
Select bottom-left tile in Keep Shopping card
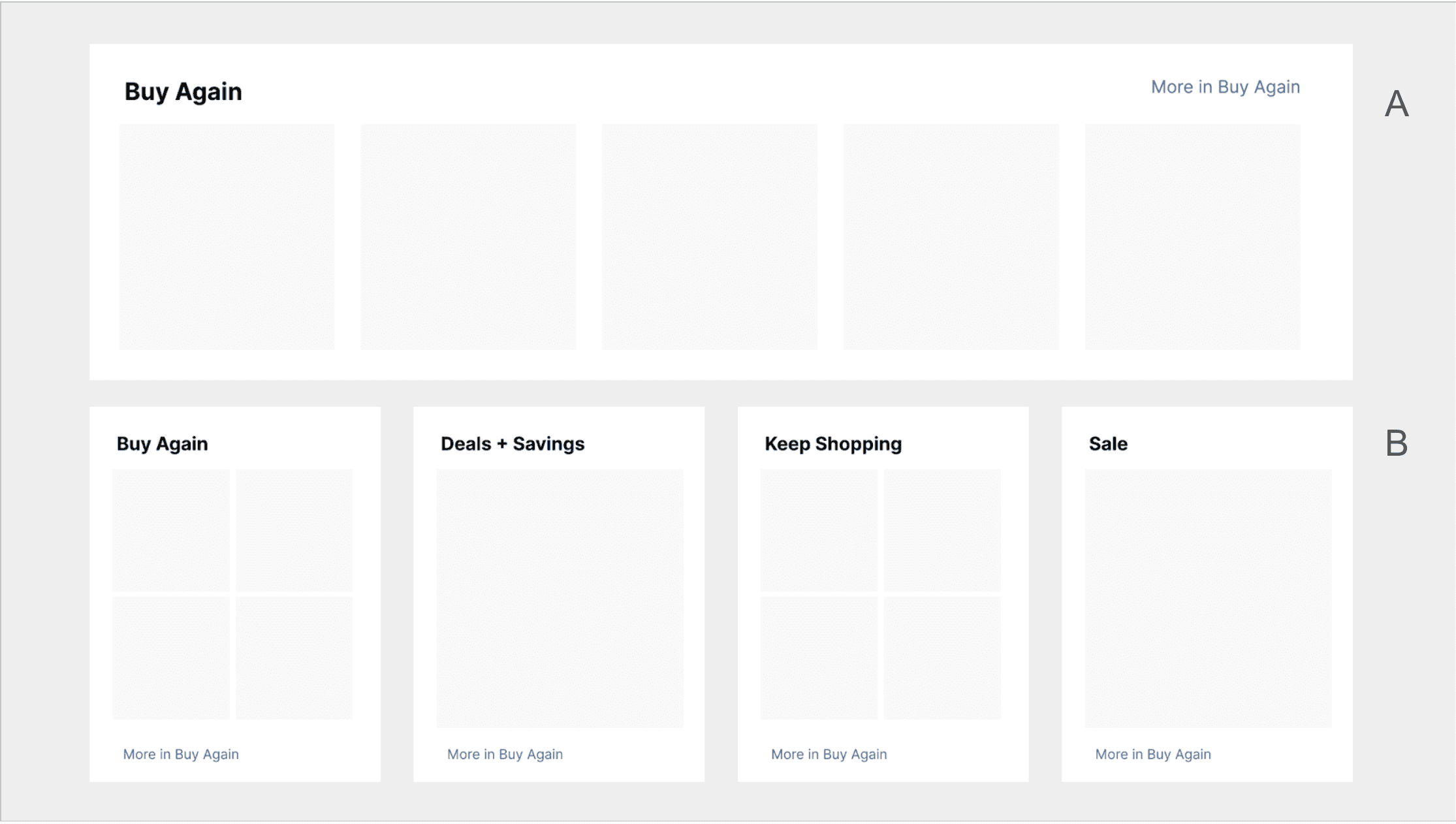[819, 658]
